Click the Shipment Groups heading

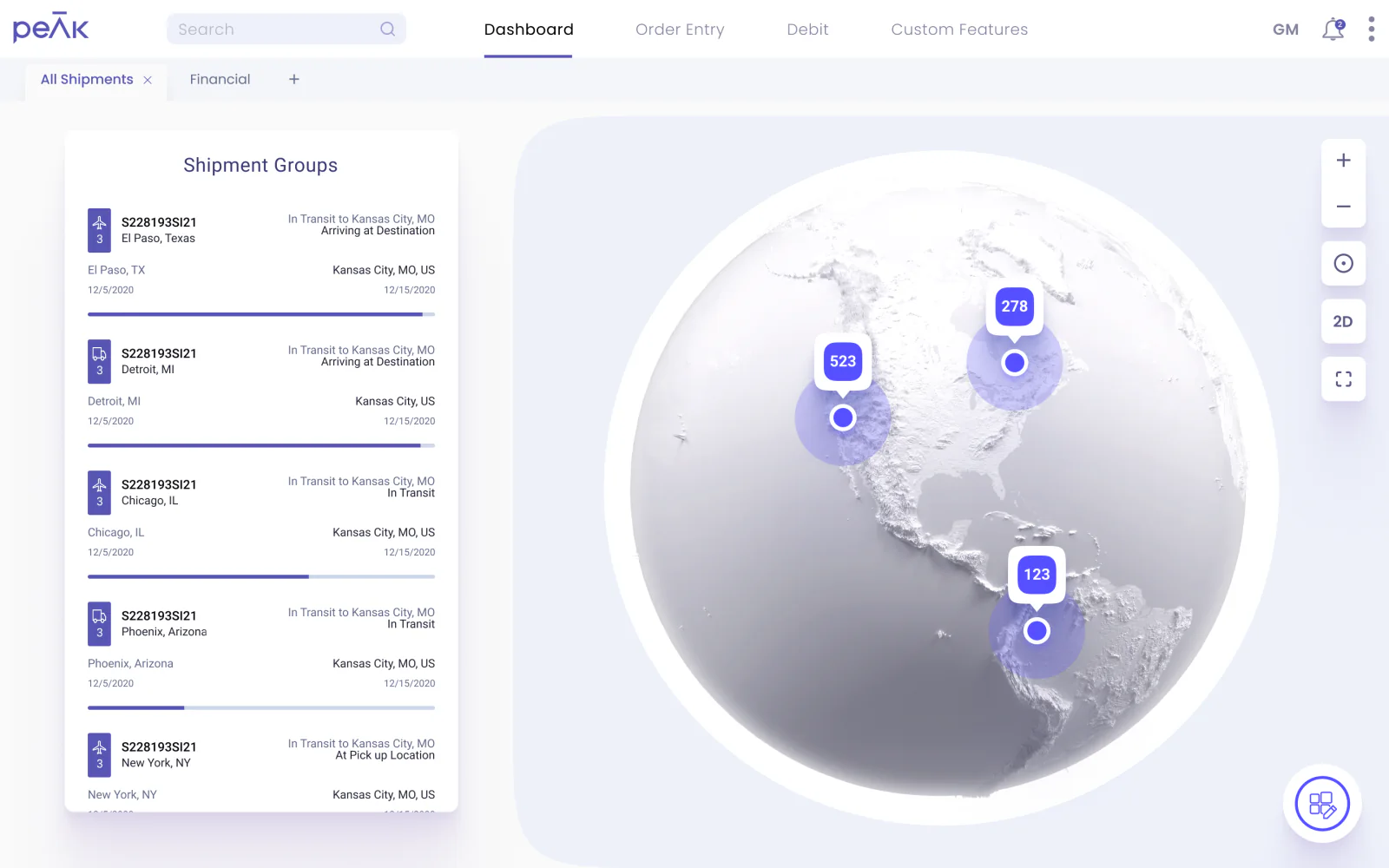pos(260,165)
